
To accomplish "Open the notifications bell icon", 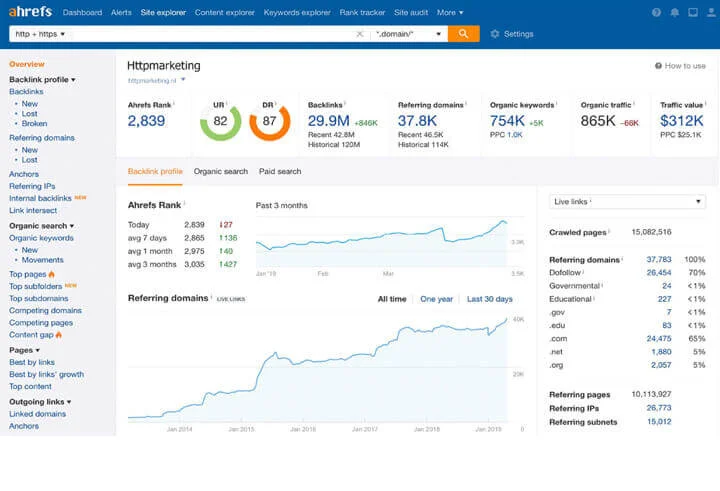I will point(675,12).
